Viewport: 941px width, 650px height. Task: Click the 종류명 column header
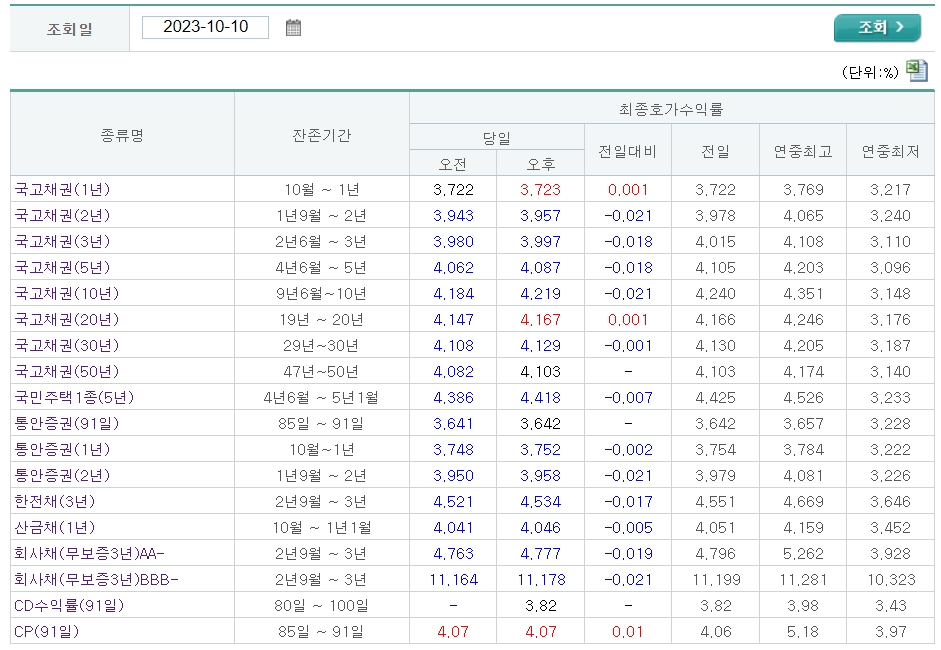(121, 133)
